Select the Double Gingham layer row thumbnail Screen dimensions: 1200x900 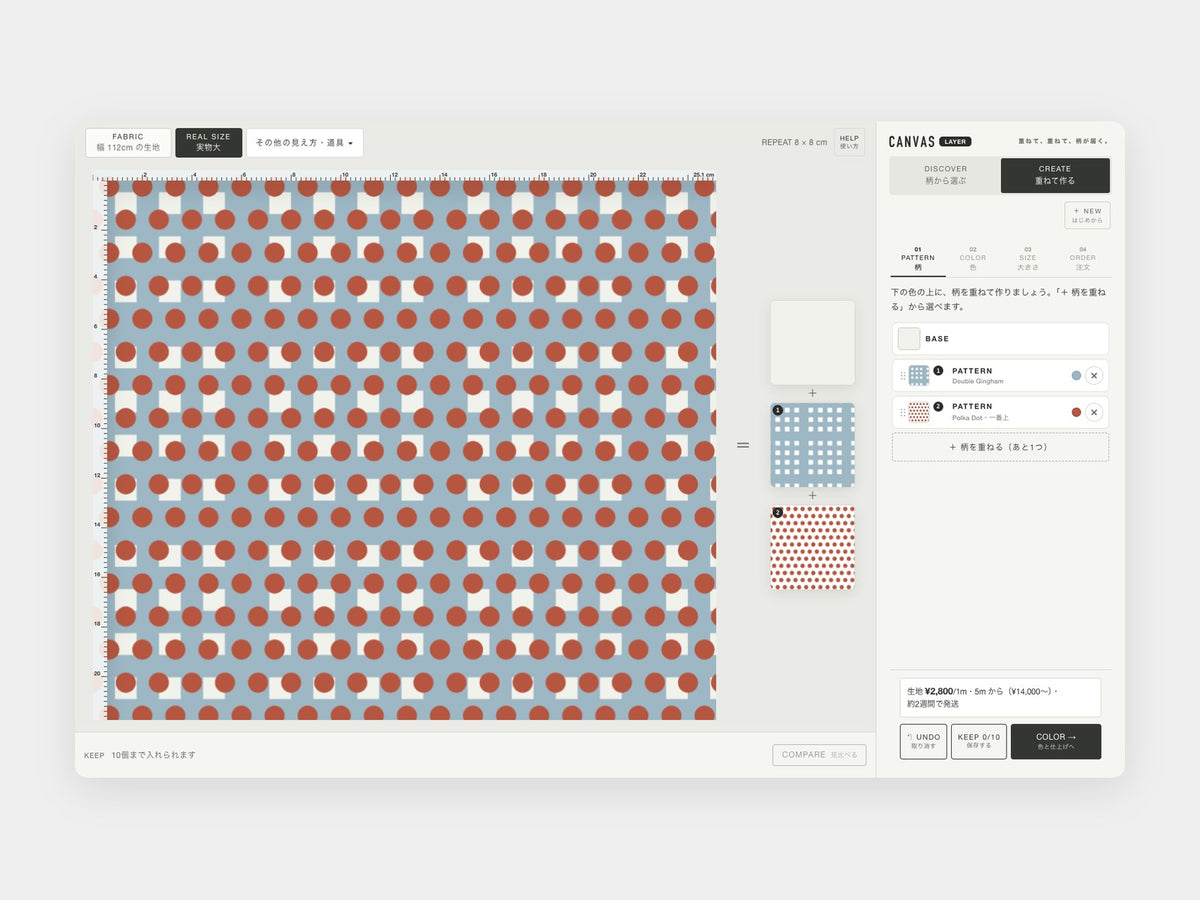[919, 376]
